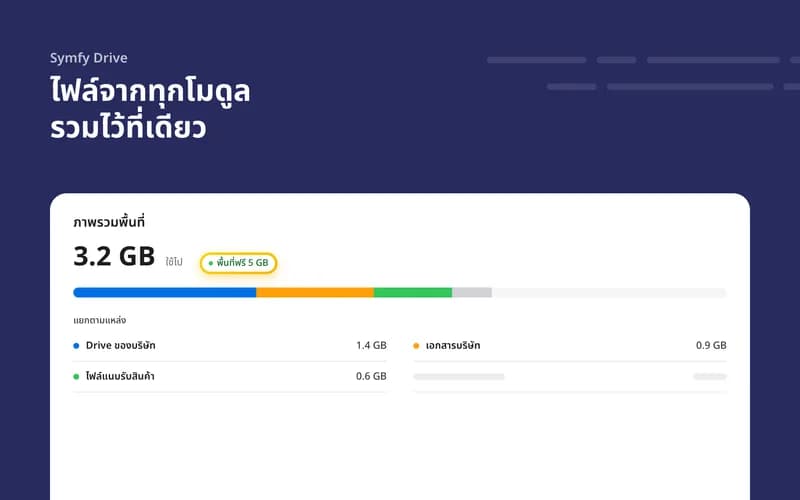
Task: Click the Symfy Drive title label
Action: pyautogui.click(x=89, y=58)
